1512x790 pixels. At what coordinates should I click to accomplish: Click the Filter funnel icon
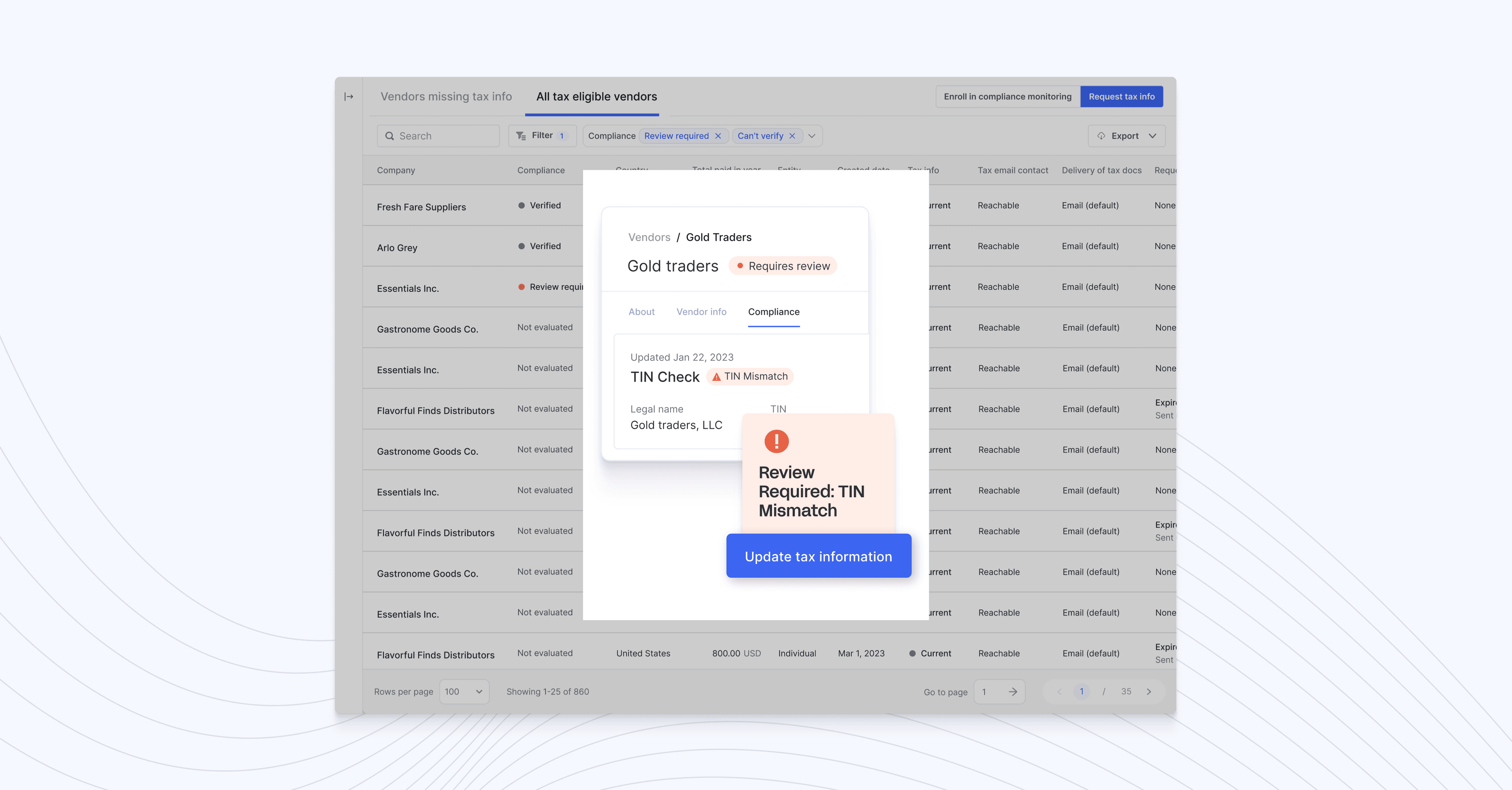[521, 135]
